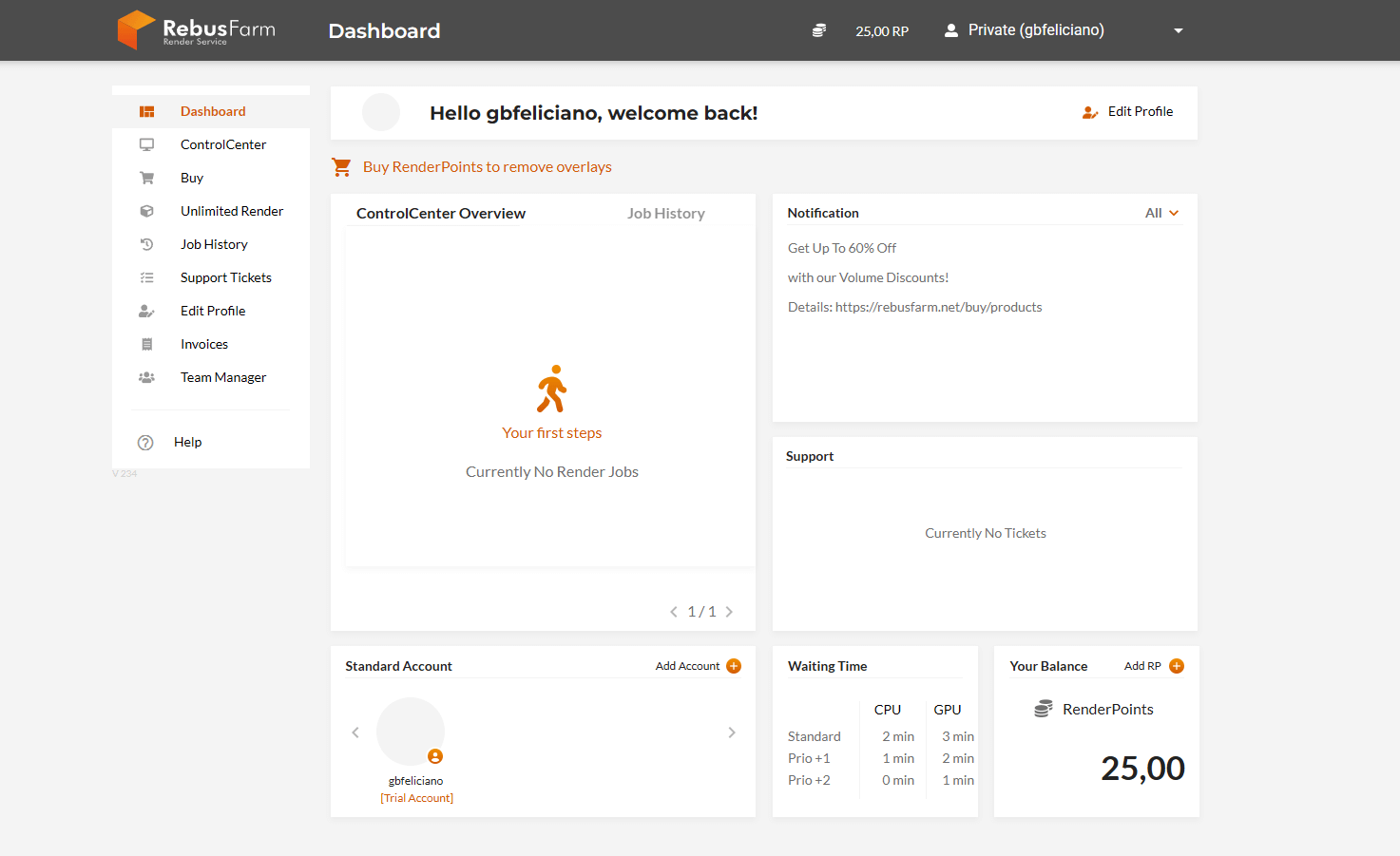Click the Team Manager group icon

tap(146, 377)
